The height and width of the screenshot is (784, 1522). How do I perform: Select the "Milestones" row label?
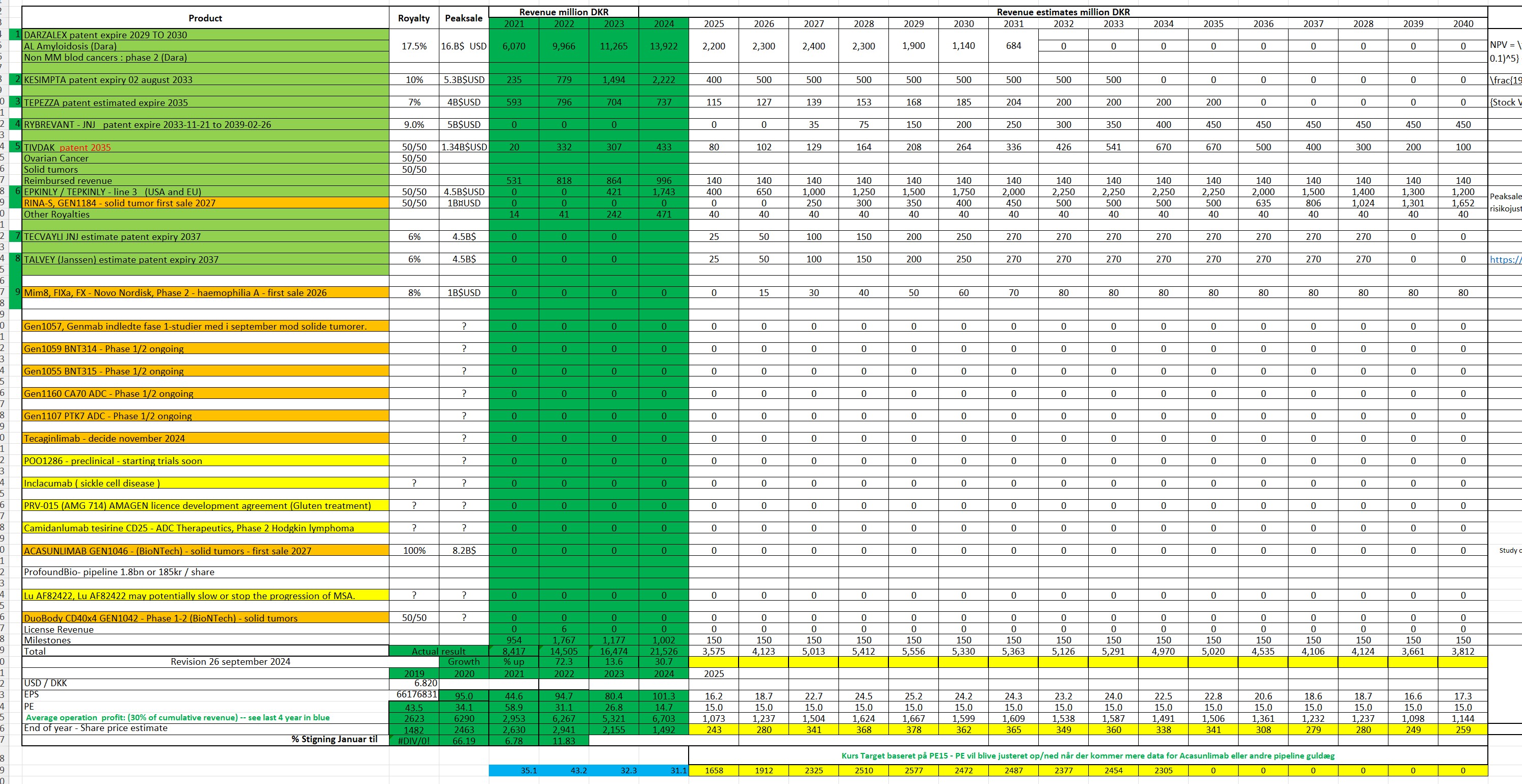click(205, 640)
